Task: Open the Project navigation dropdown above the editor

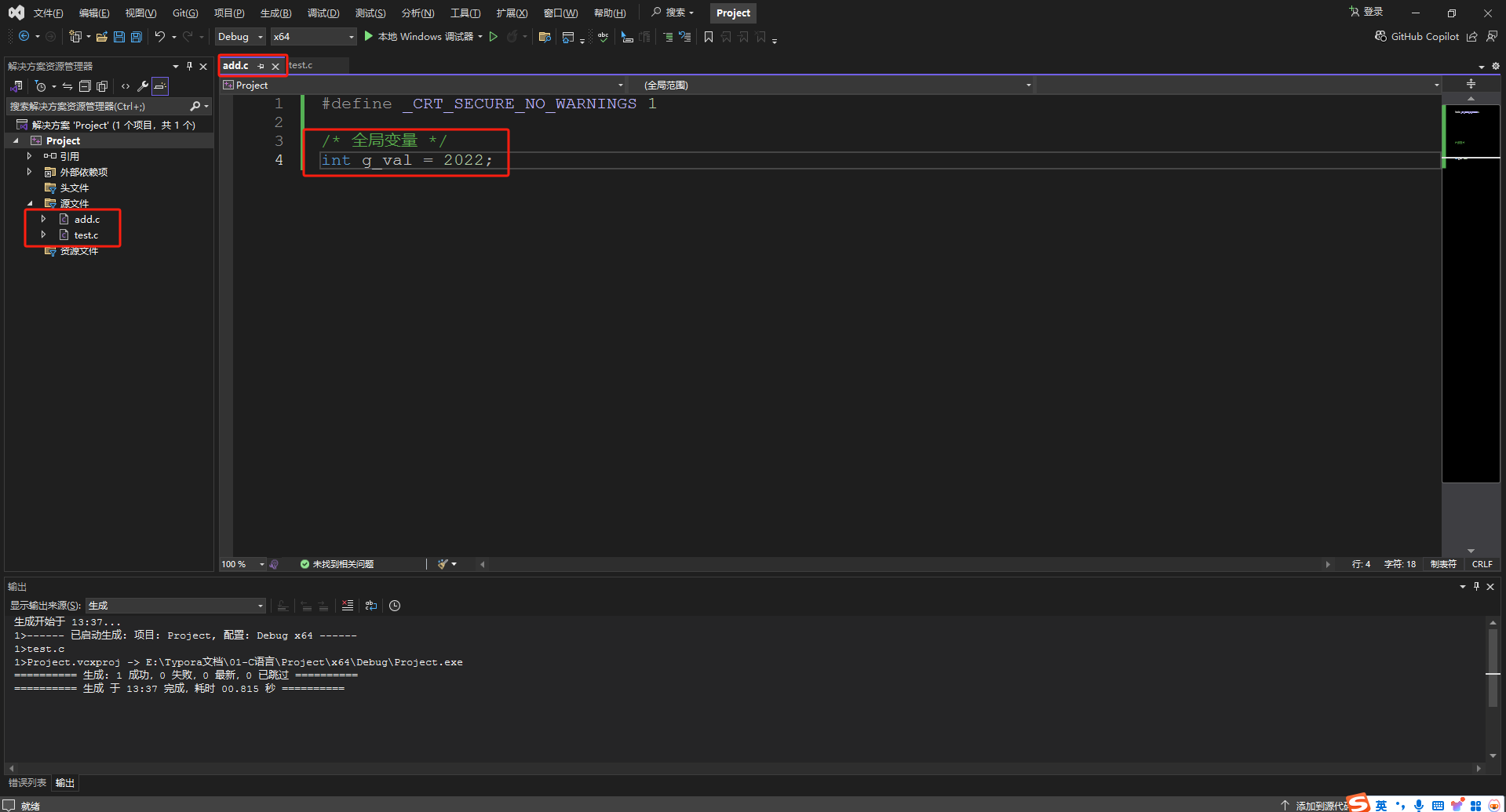Action: (x=424, y=85)
